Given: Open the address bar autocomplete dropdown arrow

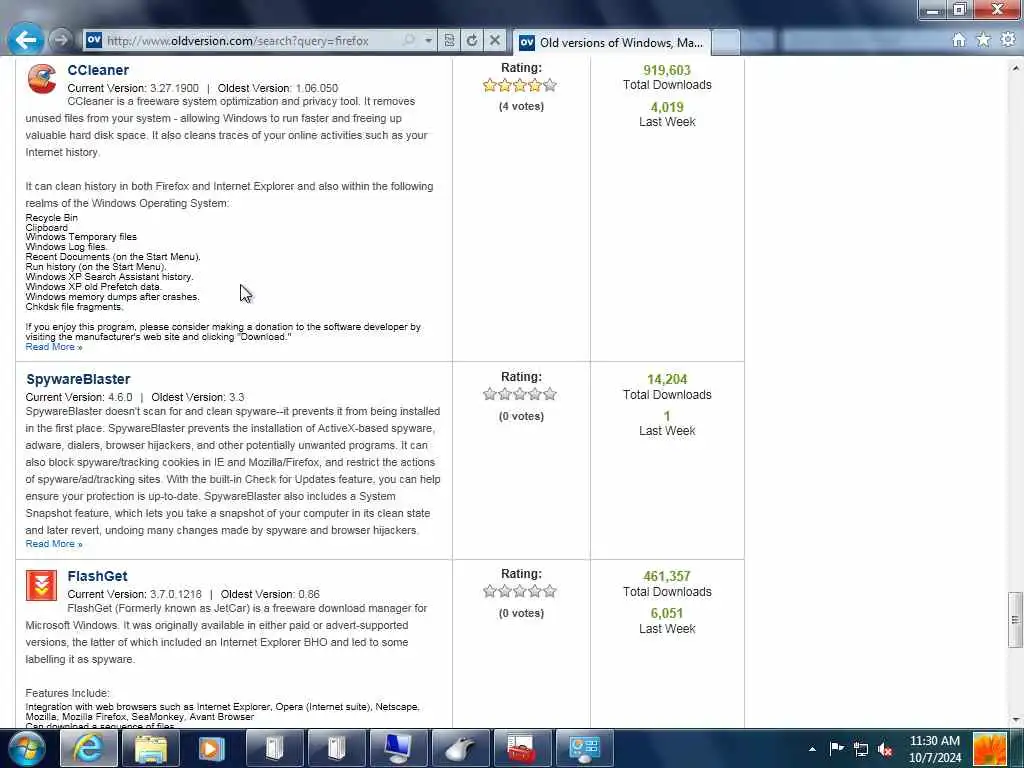Looking at the screenshot, I should (x=428, y=40).
